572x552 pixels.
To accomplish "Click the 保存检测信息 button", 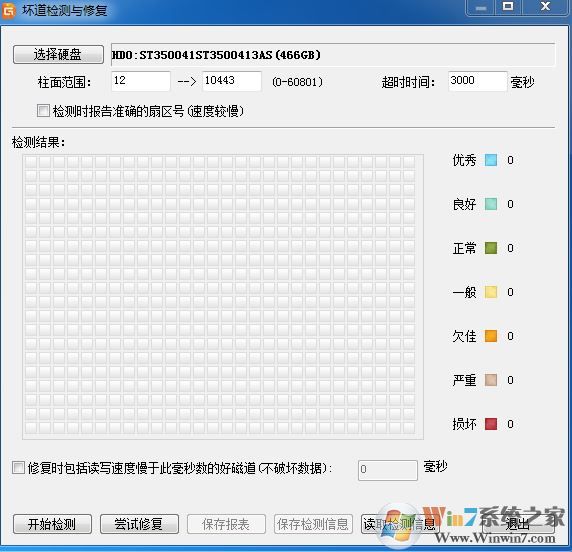I will tap(313, 524).
